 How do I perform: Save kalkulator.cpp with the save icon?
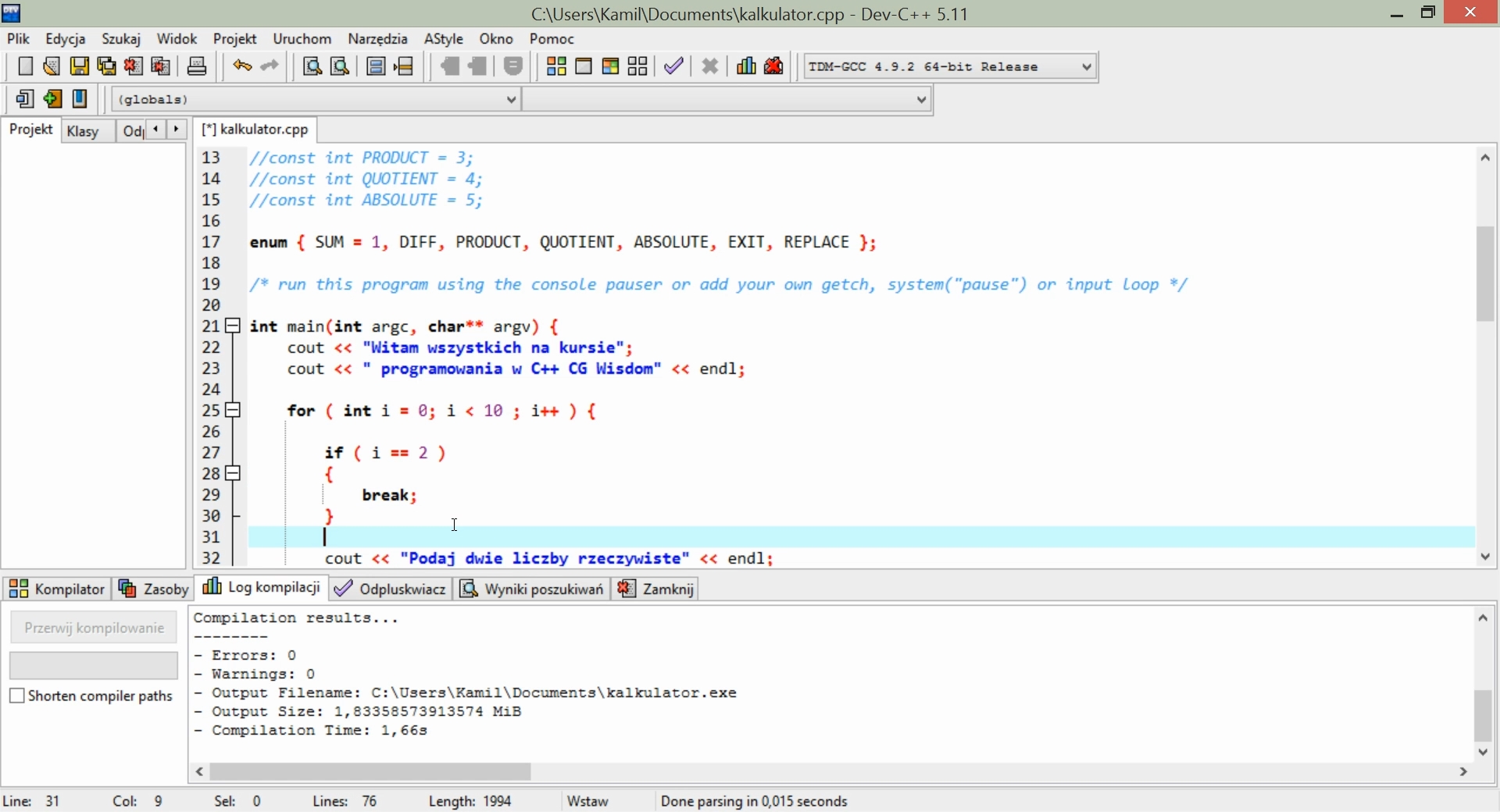click(79, 66)
